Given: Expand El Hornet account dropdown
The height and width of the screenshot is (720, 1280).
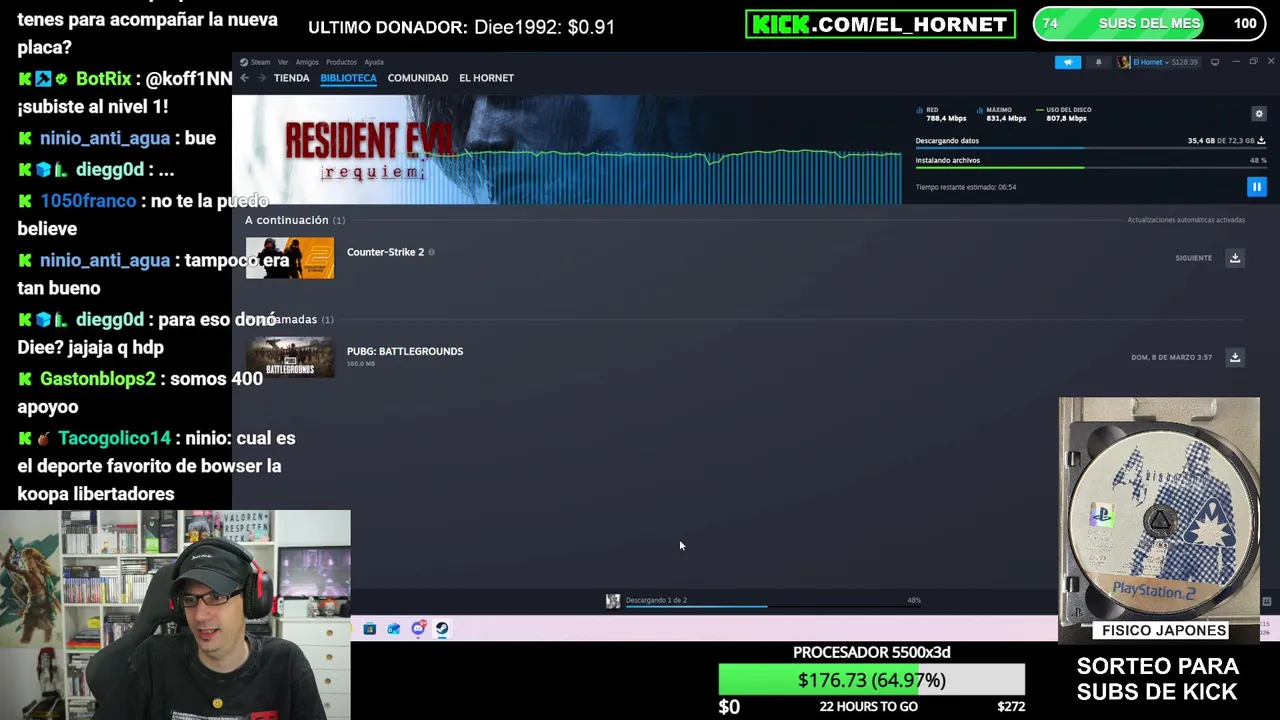Looking at the screenshot, I should click(x=1165, y=62).
